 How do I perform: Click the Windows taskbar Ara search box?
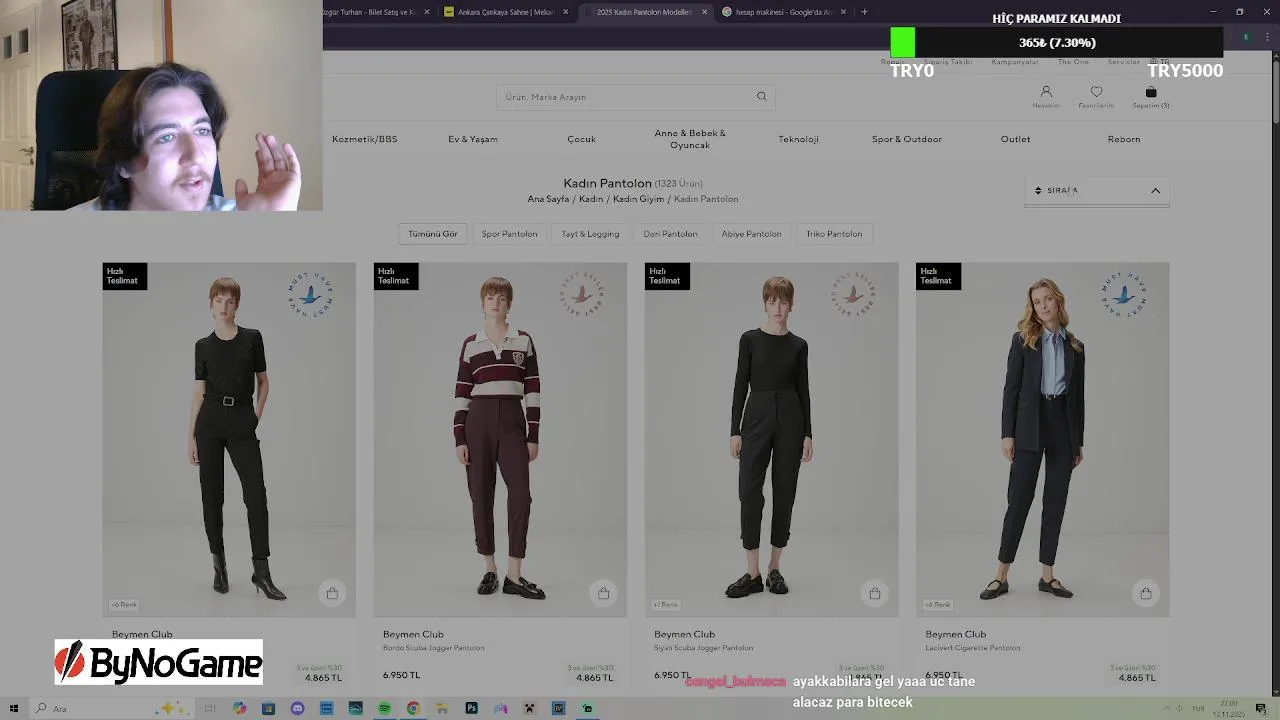pyautogui.click(x=110, y=708)
